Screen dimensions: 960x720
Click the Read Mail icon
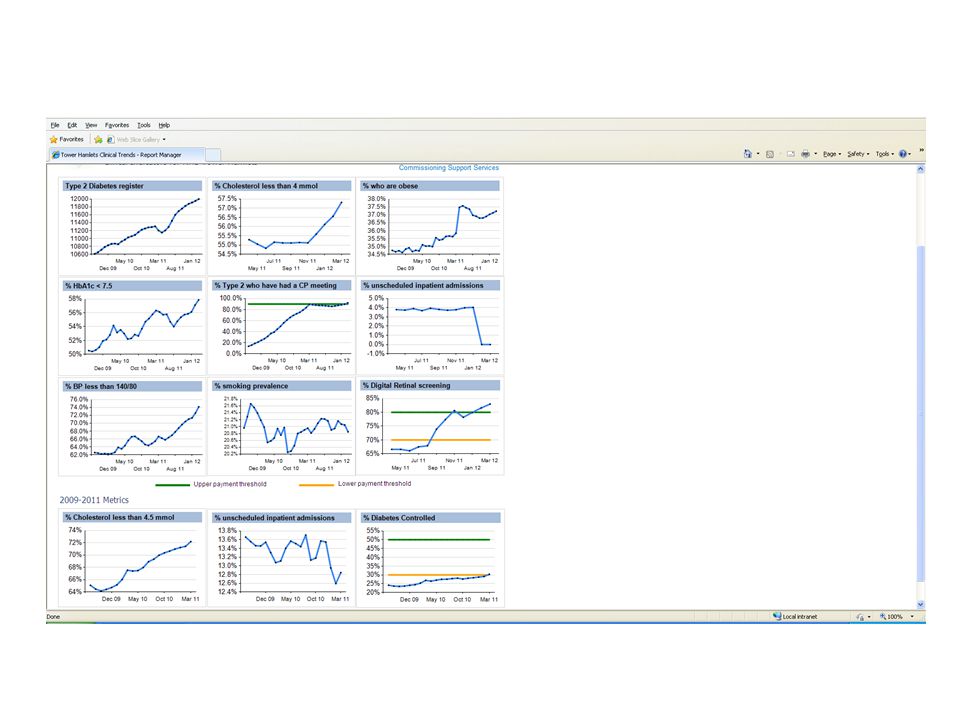(x=790, y=154)
